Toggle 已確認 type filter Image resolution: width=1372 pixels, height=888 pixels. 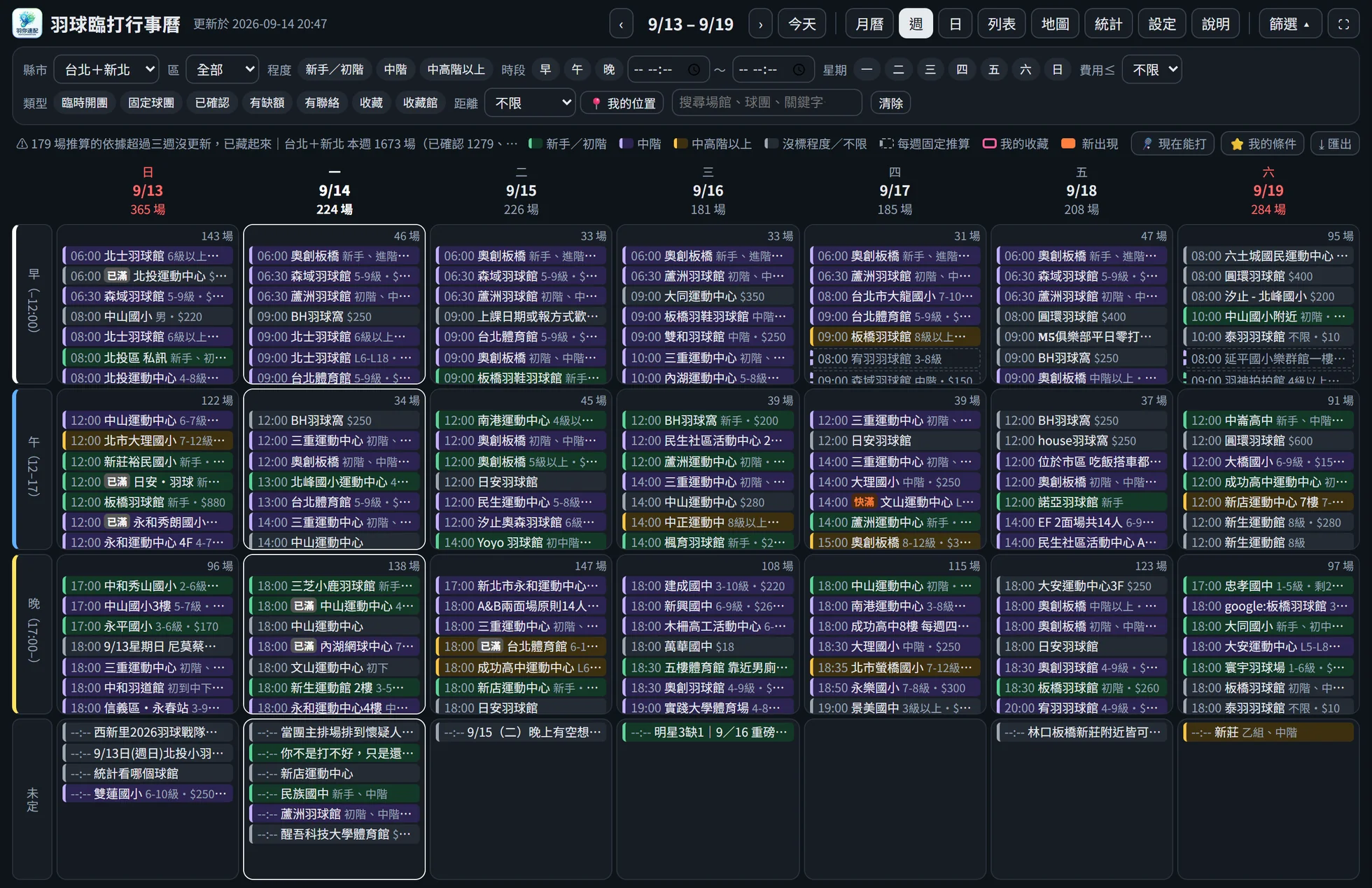(212, 103)
